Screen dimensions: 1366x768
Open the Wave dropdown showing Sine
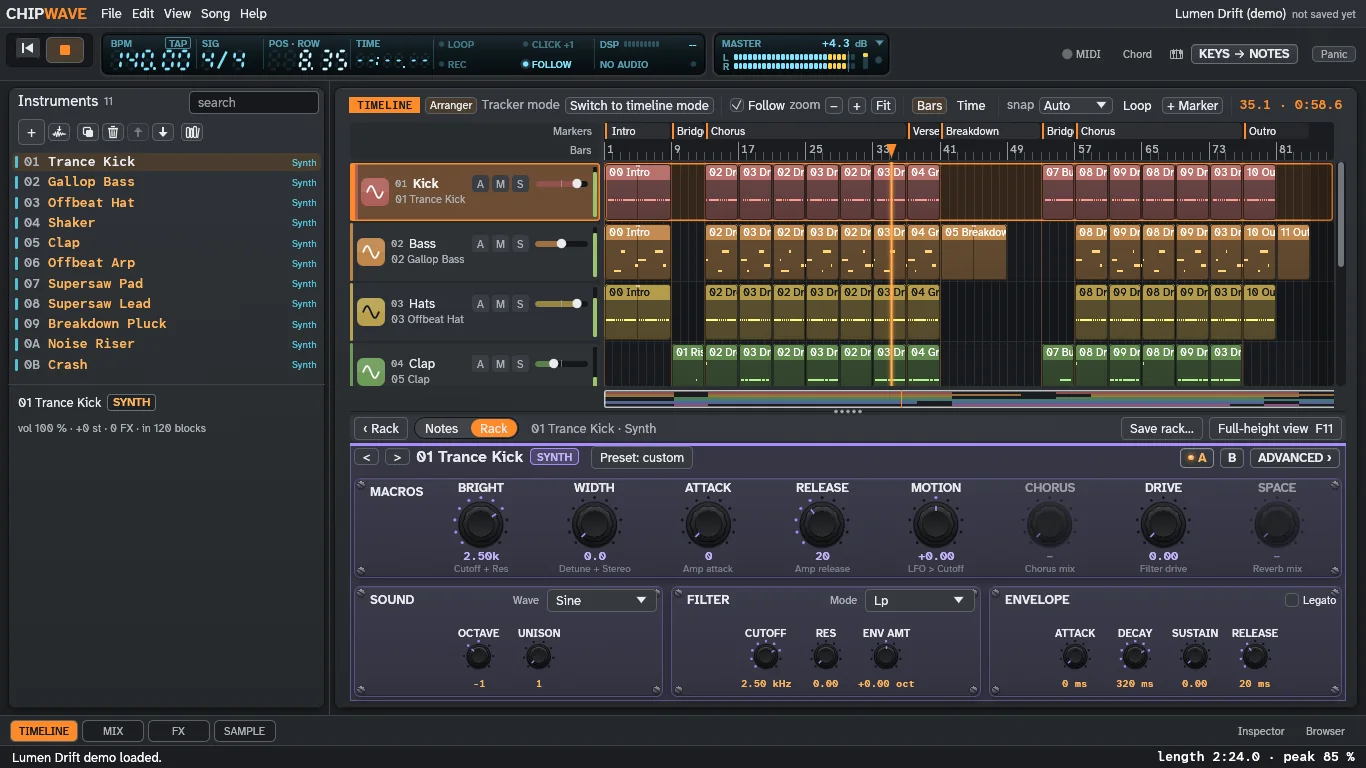coord(602,600)
